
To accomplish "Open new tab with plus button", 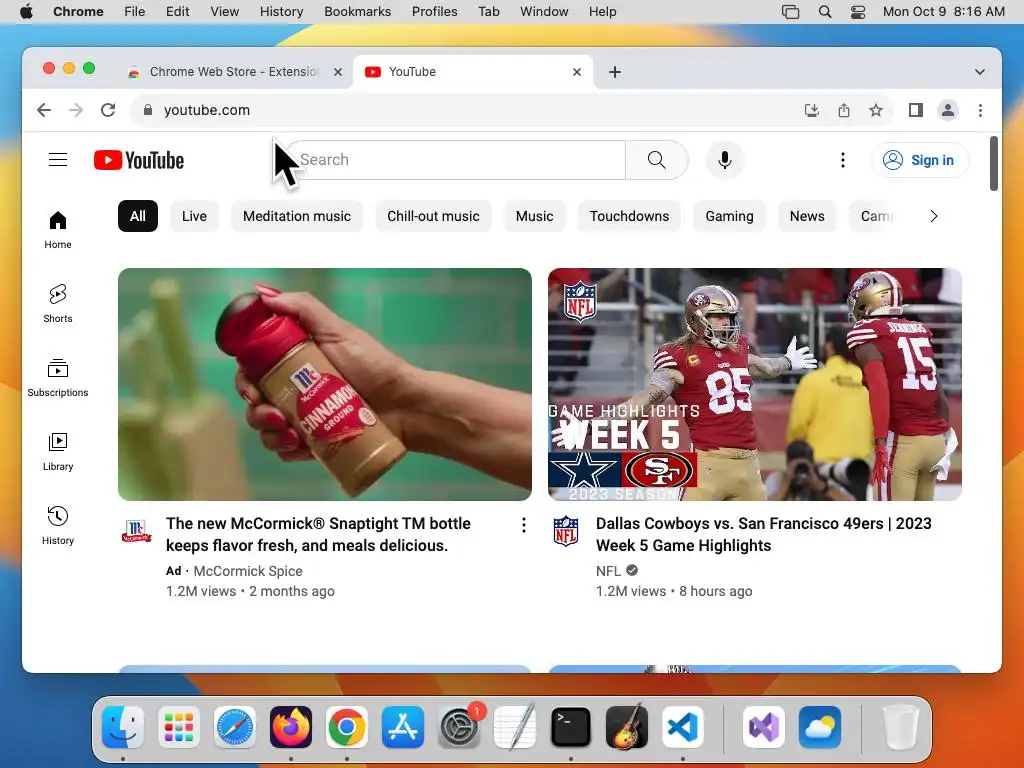I will [615, 72].
